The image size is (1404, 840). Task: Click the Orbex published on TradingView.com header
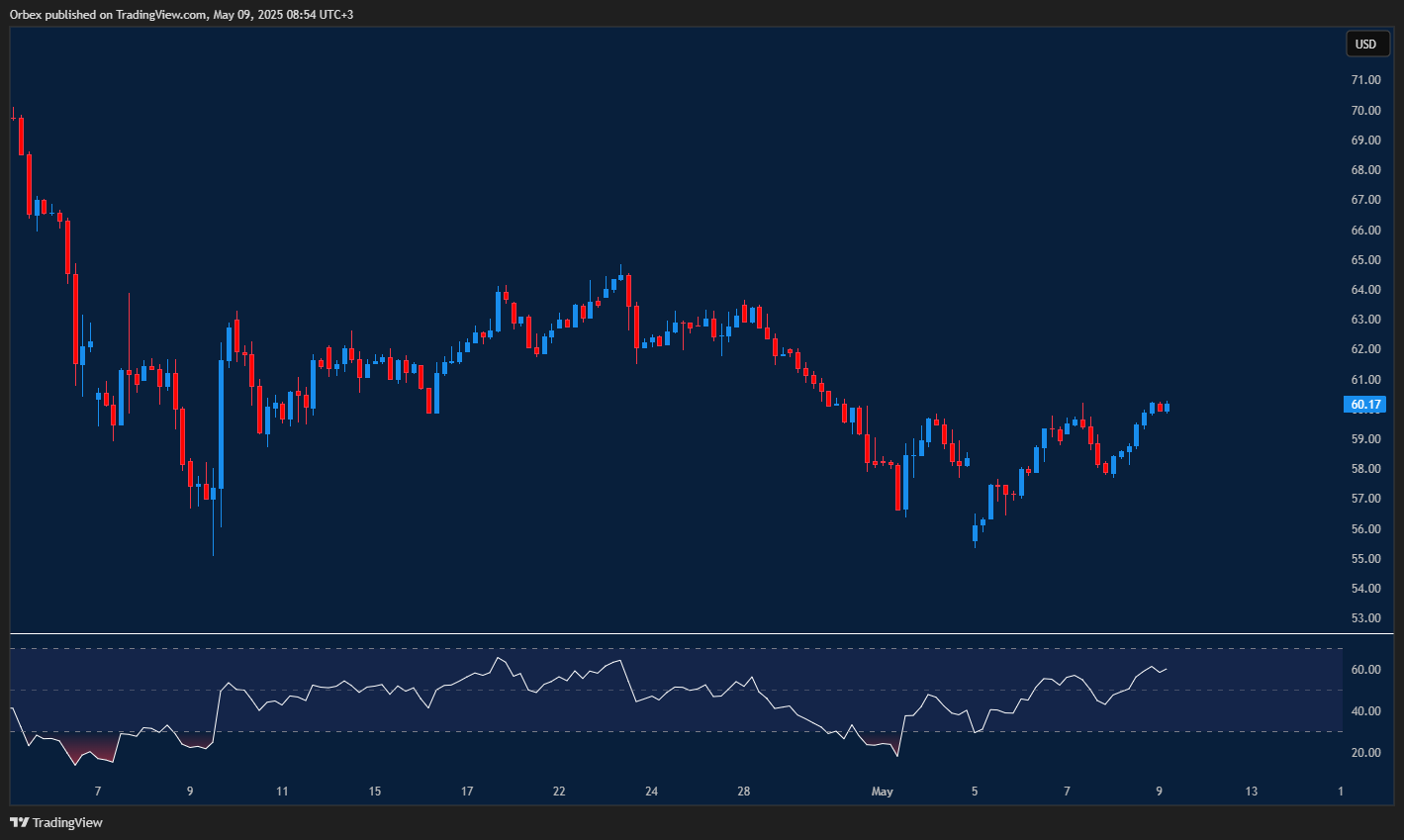[182, 14]
